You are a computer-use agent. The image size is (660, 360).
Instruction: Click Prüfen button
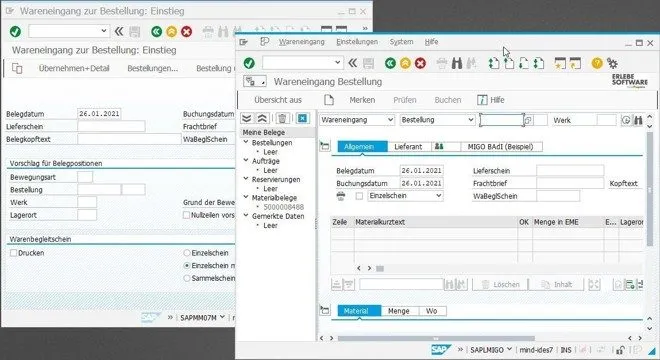coord(405,100)
